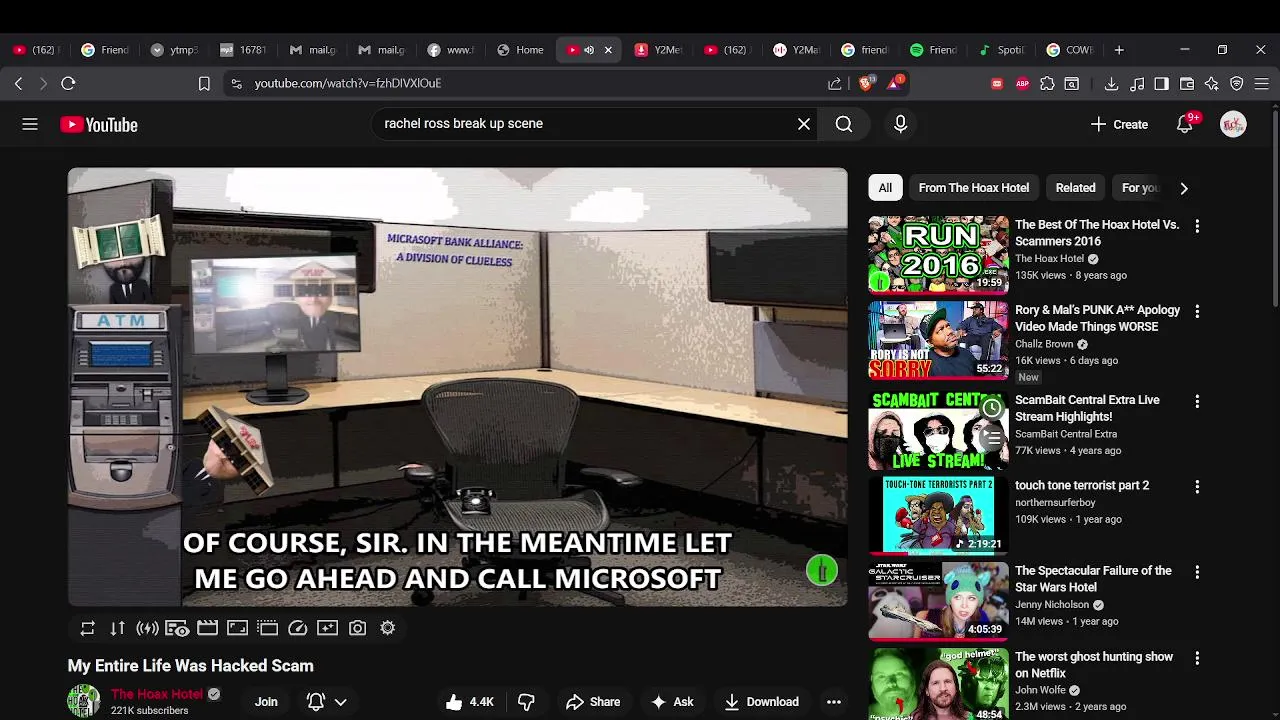Select From The Hoax Hotel chip
The height and width of the screenshot is (720, 1280).
pyautogui.click(x=974, y=188)
